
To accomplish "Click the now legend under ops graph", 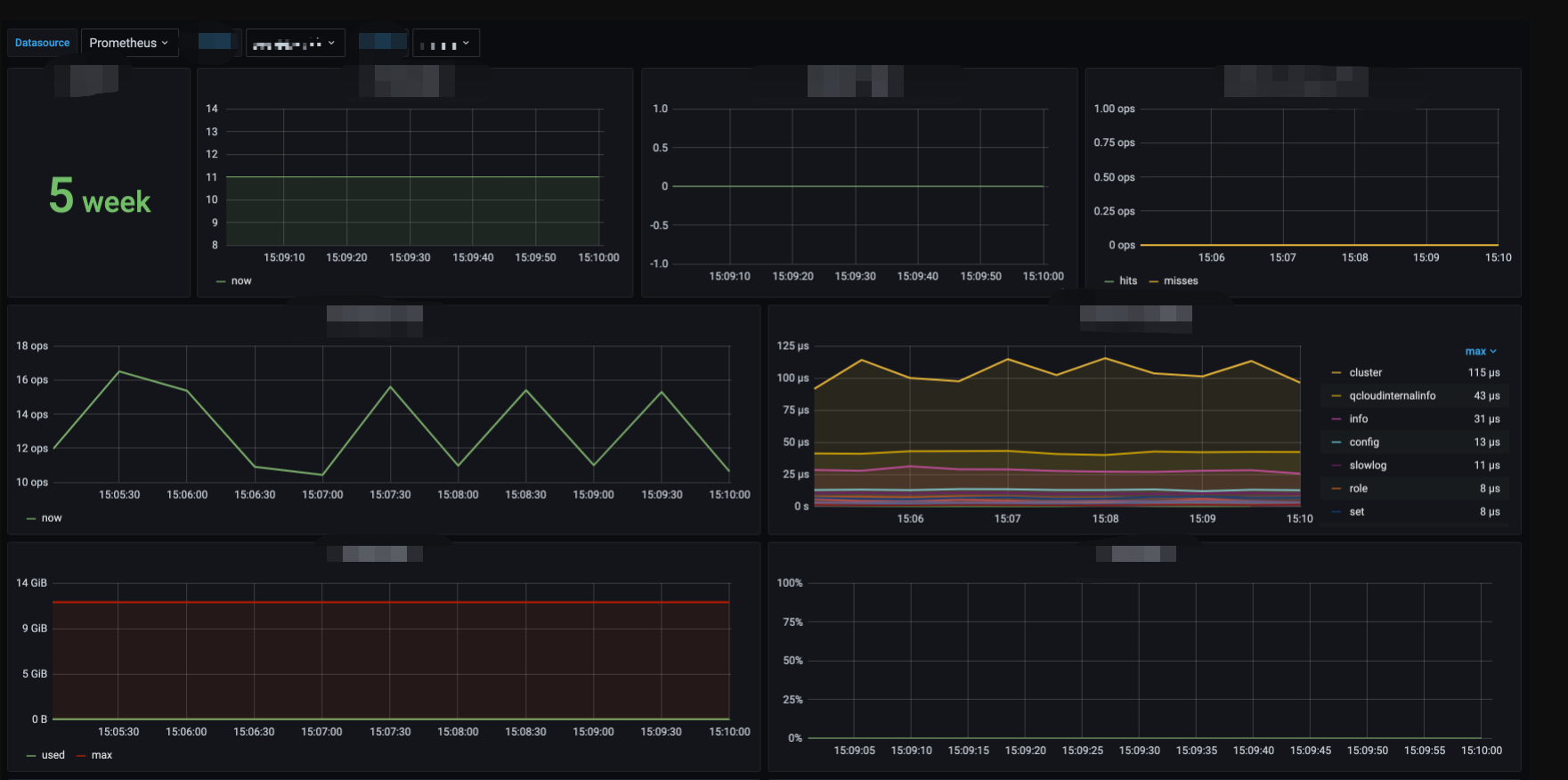I will (52, 518).
